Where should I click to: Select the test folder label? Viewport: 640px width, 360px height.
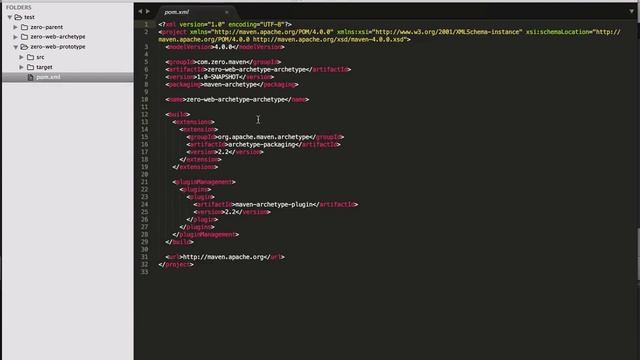(x=29, y=17)
